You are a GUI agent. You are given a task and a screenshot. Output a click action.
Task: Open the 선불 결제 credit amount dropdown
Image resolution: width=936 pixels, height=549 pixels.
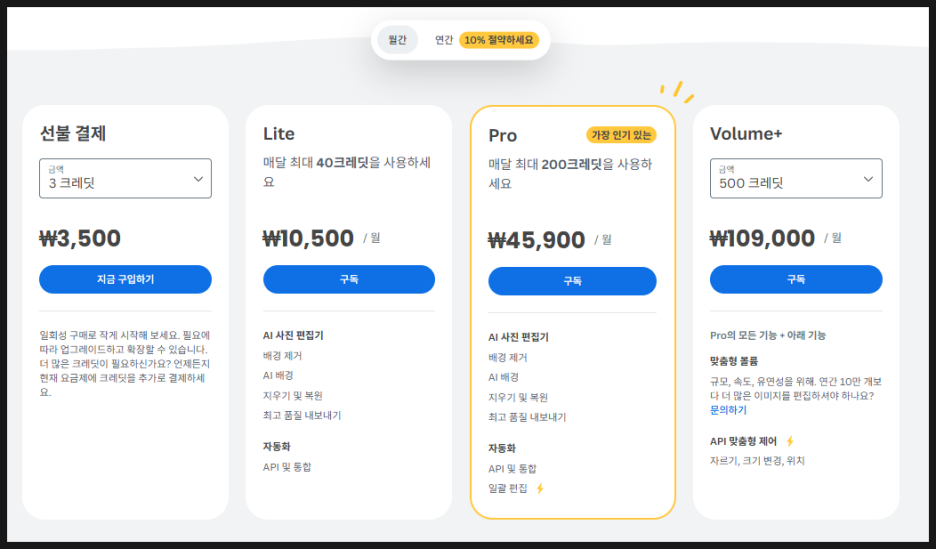[x=125, y=178]
